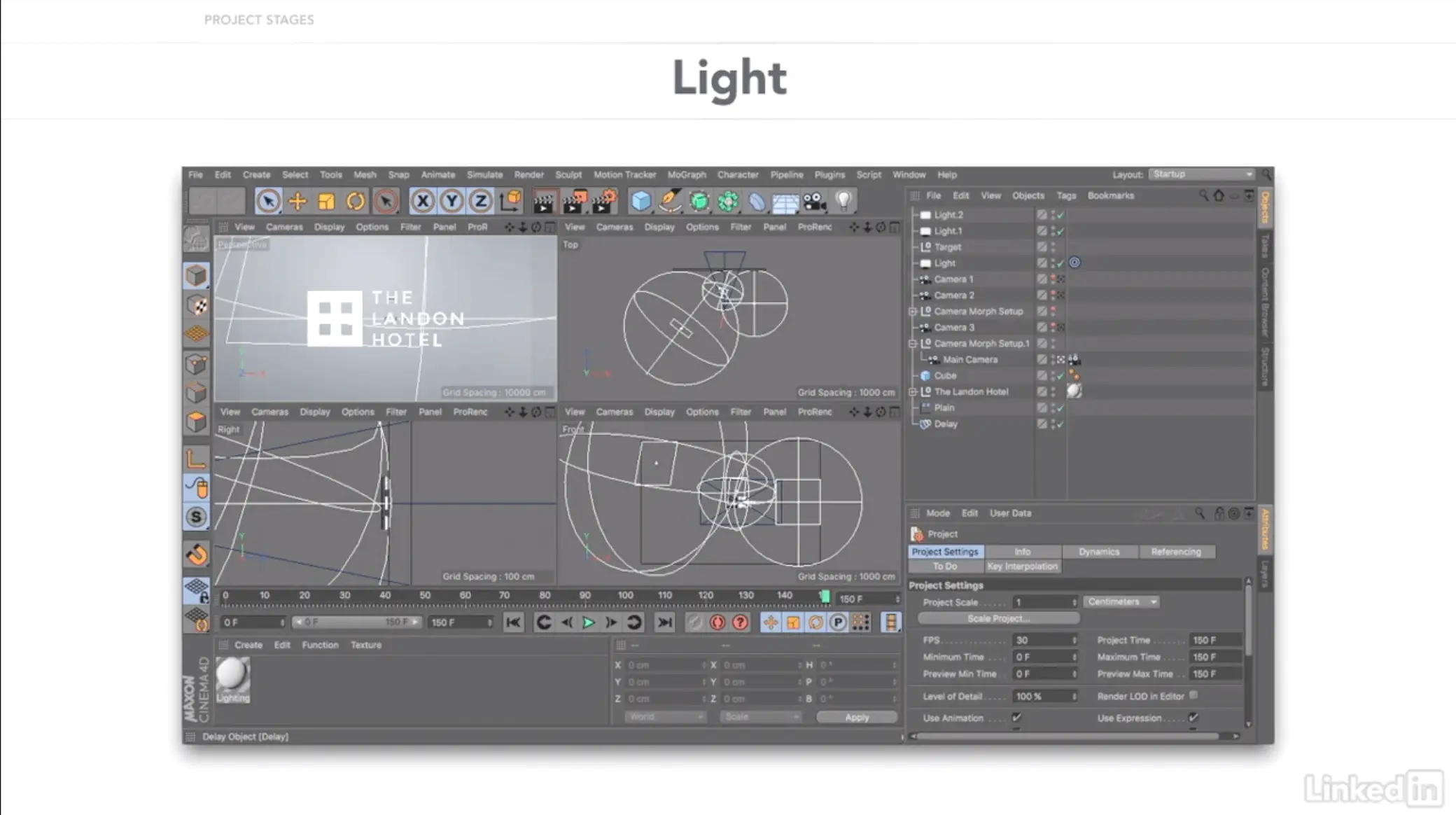The width and height of the screenshot is (1456, 815).
Task: Click the Deformer (bend) icon
Action: coord(757,202)
